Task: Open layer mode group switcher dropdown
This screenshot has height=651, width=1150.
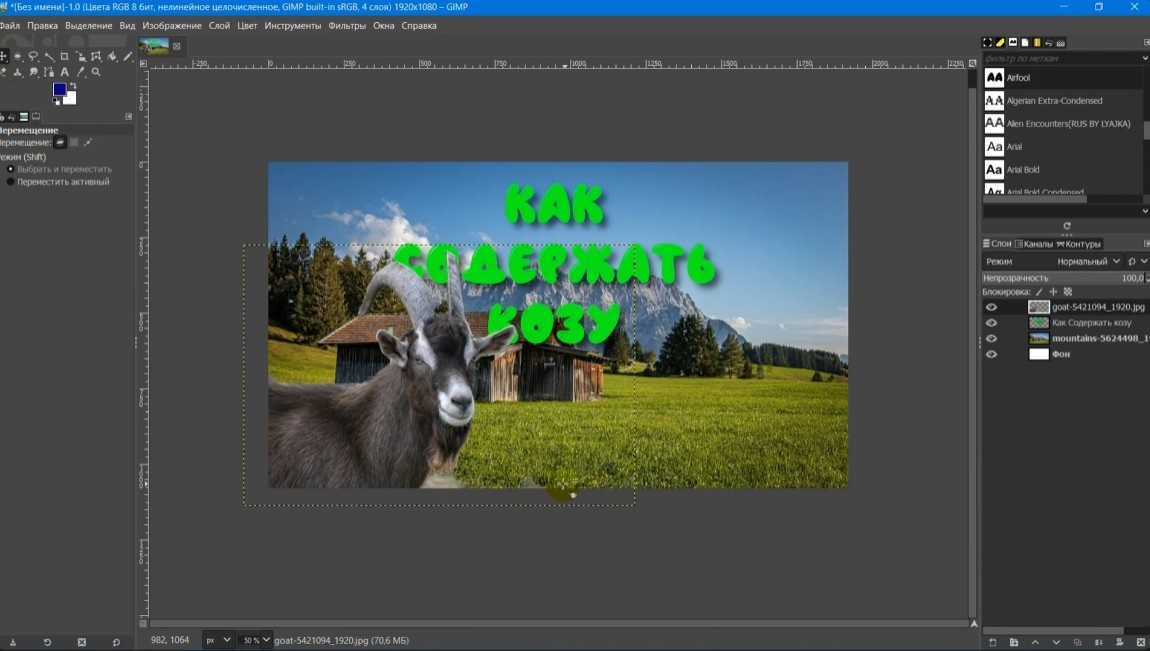Action: (1138, 261)
